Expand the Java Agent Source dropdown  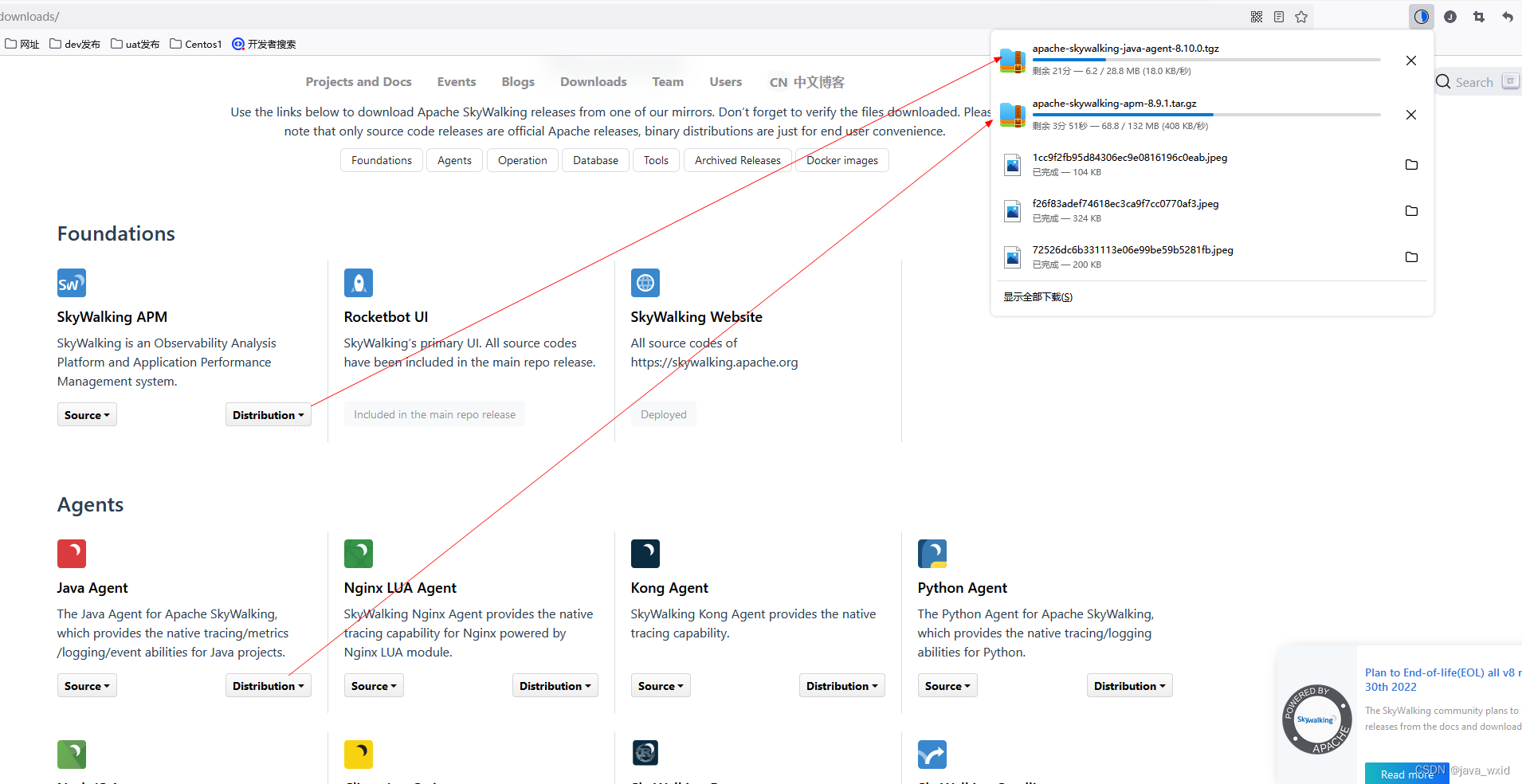tap(87, 686)
